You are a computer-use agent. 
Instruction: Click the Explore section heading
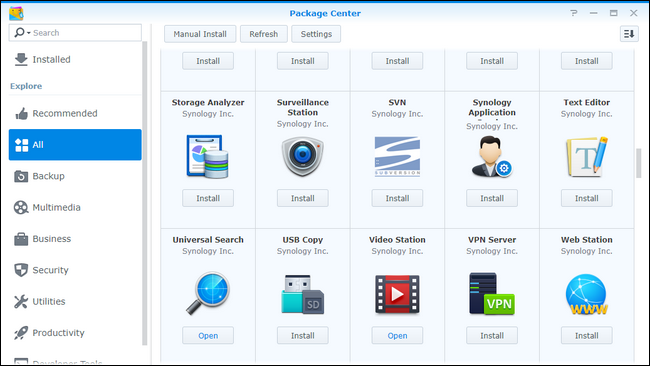[x=26, y=86]
